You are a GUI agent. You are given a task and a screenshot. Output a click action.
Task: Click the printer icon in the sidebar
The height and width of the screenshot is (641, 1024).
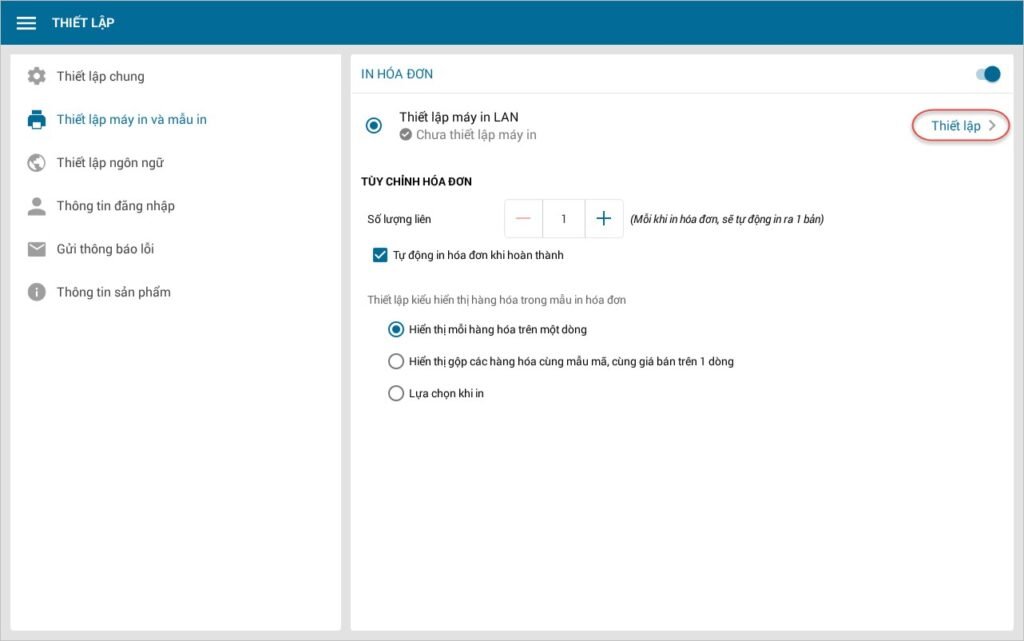pos(37,120)
